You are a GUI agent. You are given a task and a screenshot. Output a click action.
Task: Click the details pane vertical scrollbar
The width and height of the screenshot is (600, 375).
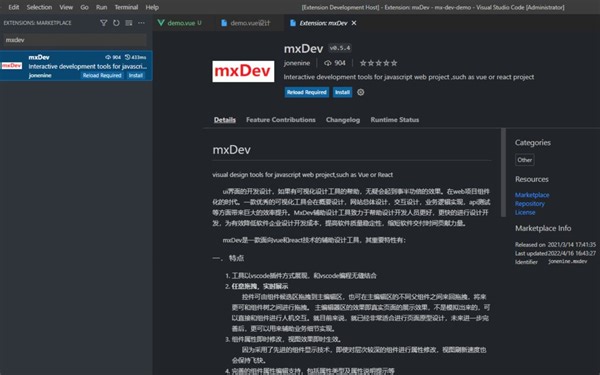pyautogui.click(x=503, y=173)
